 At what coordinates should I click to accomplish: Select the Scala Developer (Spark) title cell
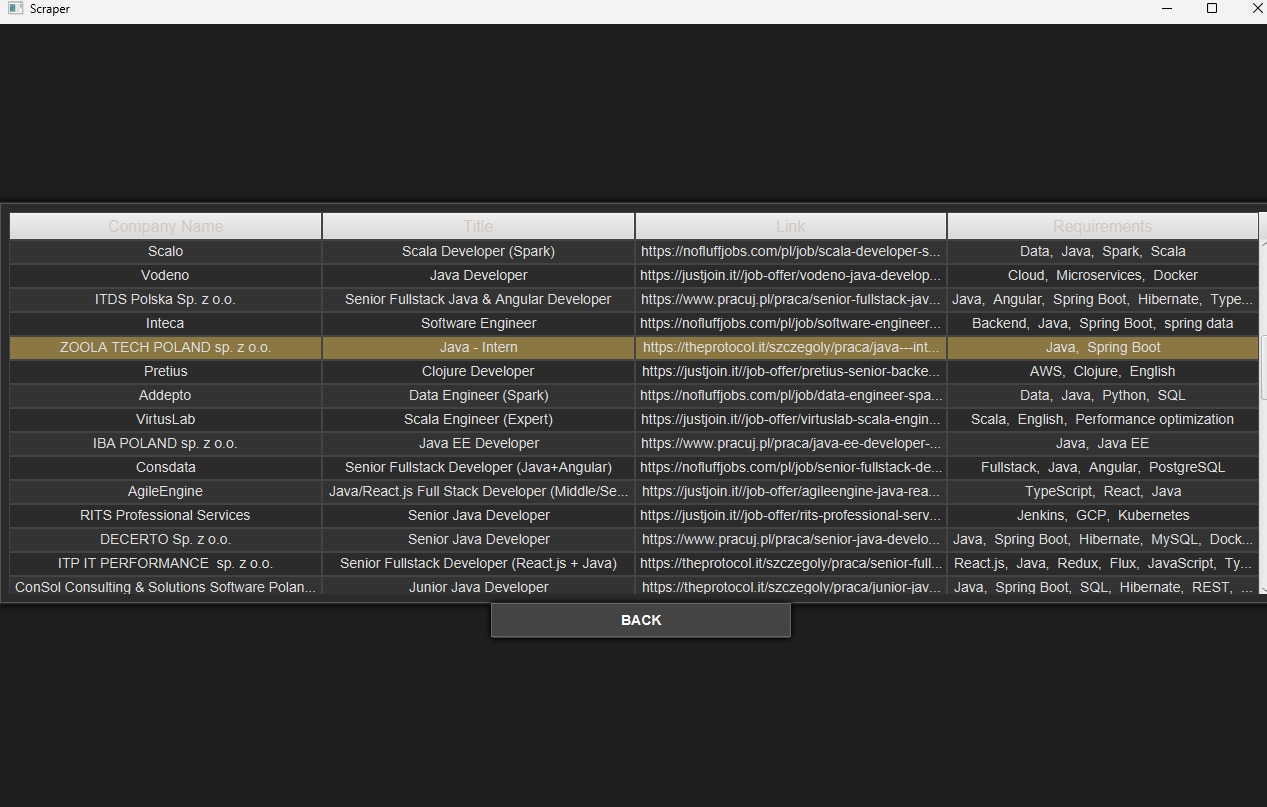click(x=478, y=251)
